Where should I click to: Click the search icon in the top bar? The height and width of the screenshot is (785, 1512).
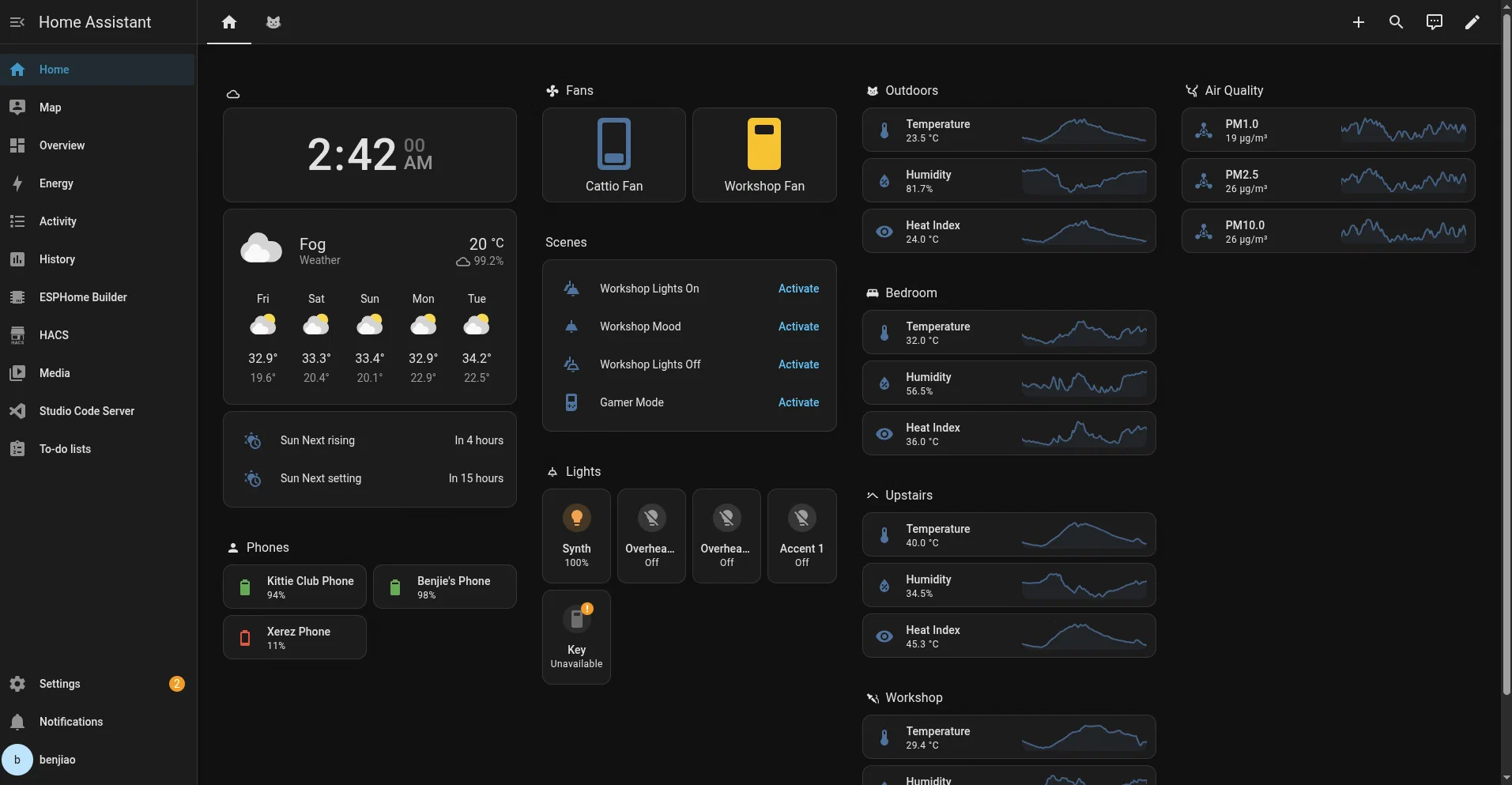pos(1396,22)
